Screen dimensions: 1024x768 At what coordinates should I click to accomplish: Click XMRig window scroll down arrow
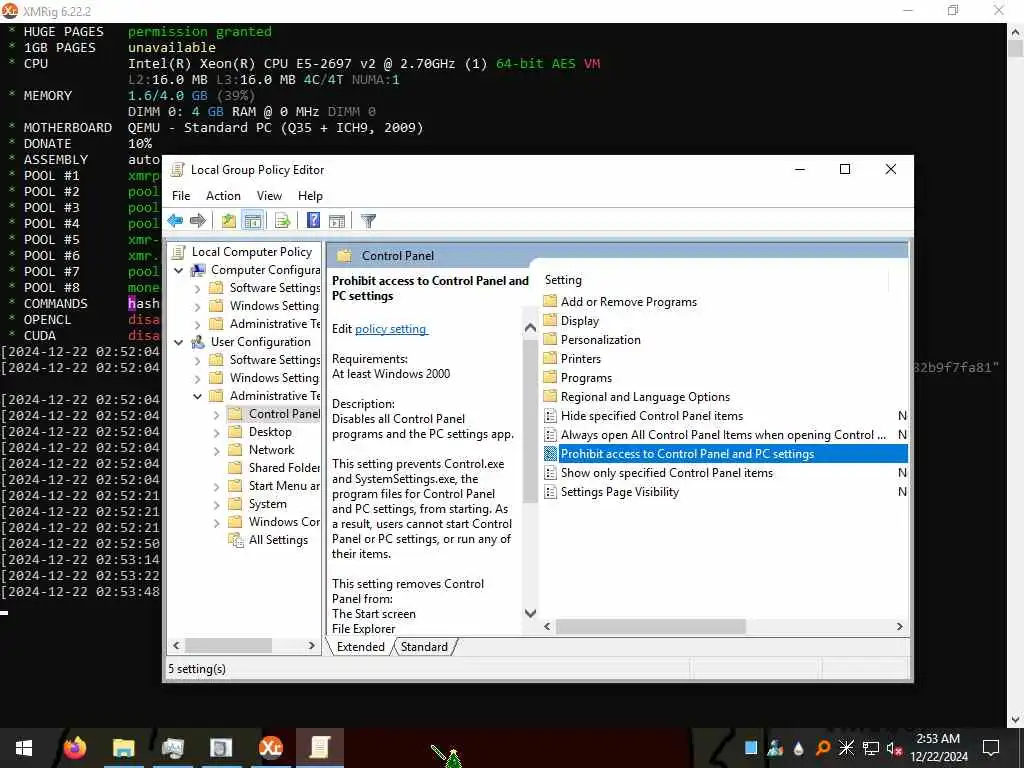(x=1015, y=720)
